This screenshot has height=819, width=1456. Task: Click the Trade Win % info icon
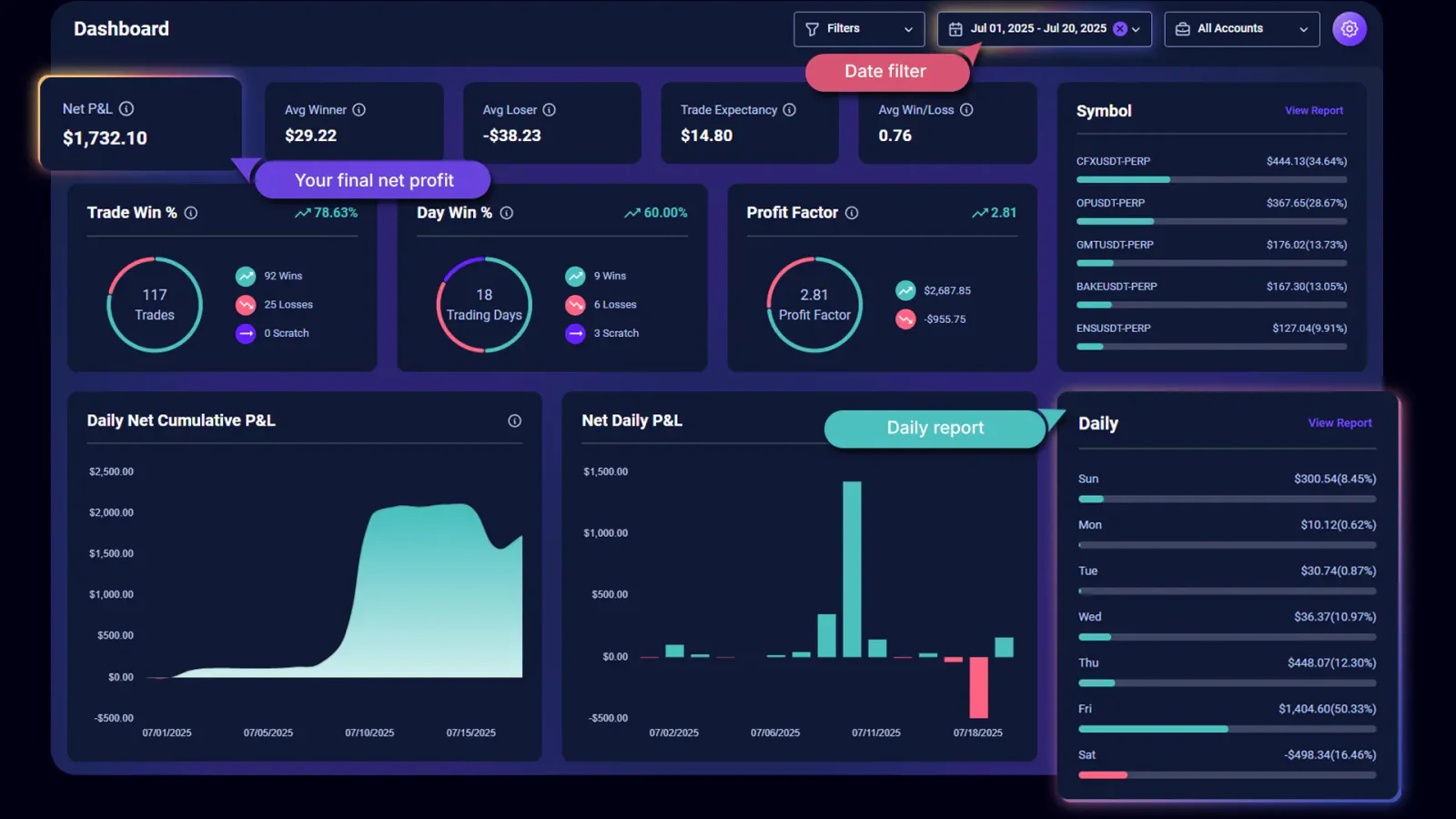pos(190,212)
